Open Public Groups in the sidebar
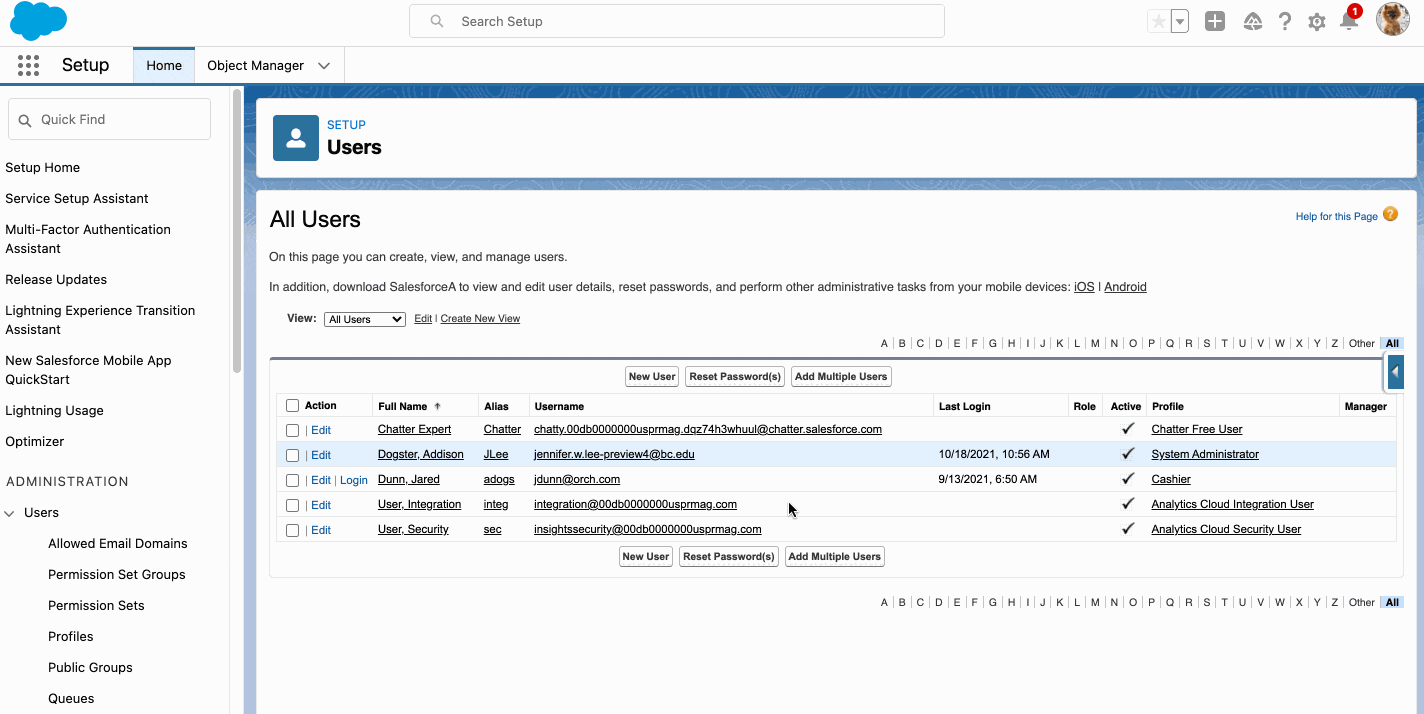 pyautogui.click(x=90, y=667)
